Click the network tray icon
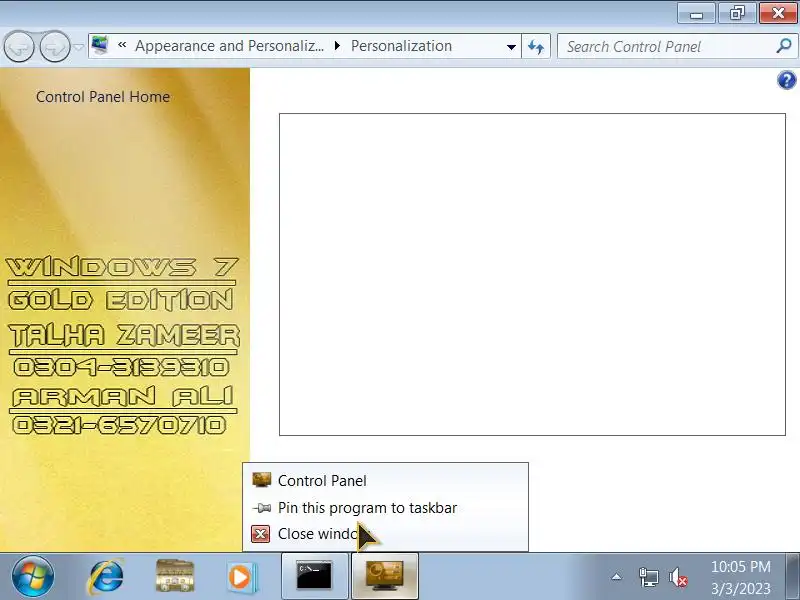Image resolution: width=800 pixels, height=600 pixels. pyautogui.click(x=648, y=578)
